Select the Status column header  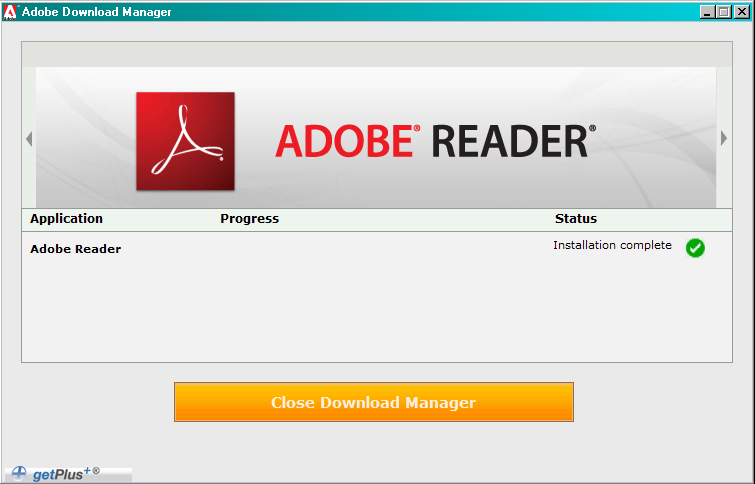(575, 219)
